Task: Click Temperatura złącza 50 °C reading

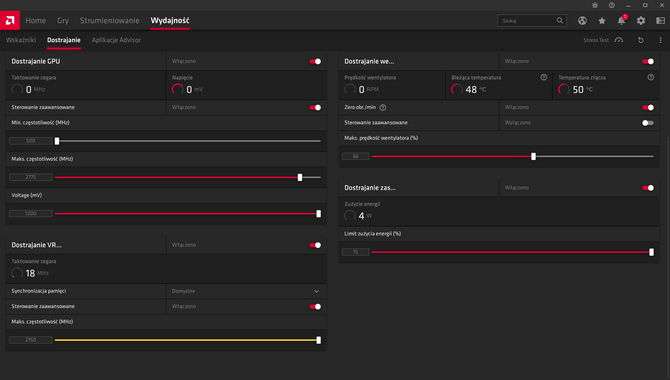Action: [576, 89]
